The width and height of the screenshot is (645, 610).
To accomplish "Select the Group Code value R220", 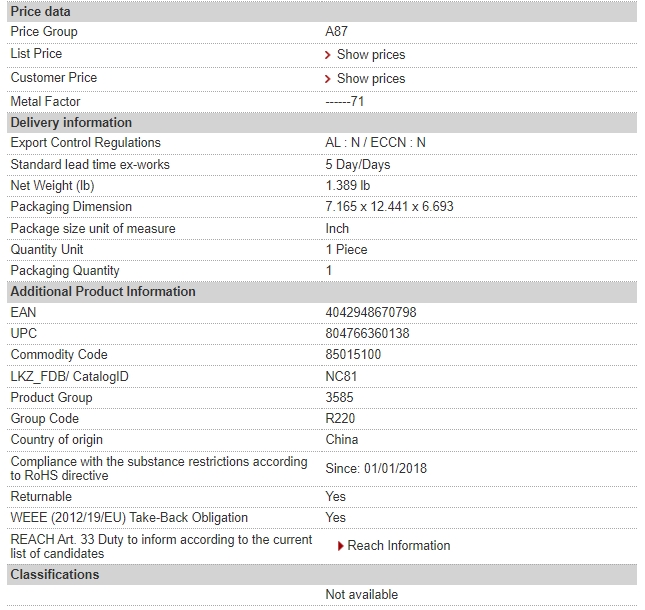I will [340, 418].
